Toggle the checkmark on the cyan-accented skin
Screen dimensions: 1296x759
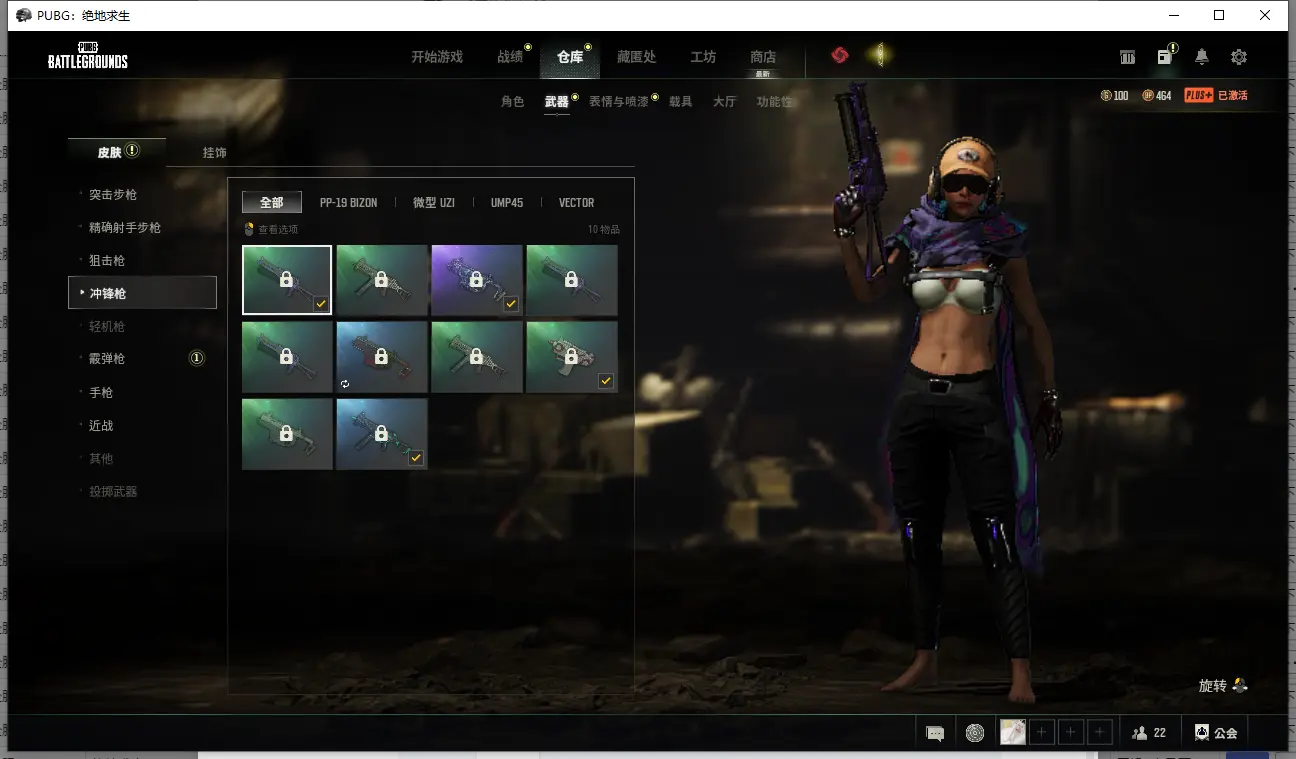click(x=416, y=458)
